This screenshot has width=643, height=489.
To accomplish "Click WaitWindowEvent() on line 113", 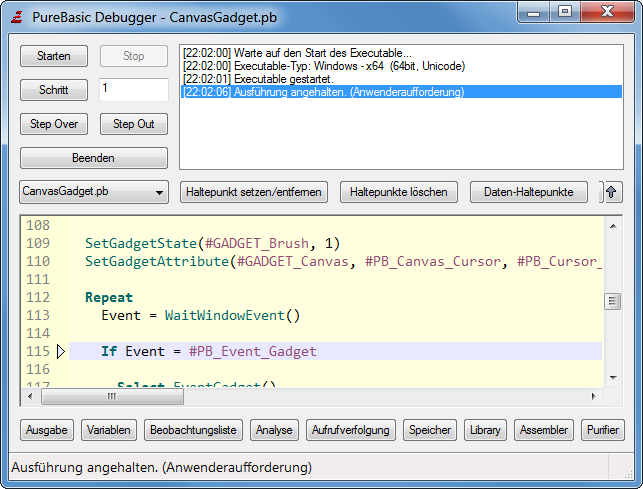I will pos(233,315).
